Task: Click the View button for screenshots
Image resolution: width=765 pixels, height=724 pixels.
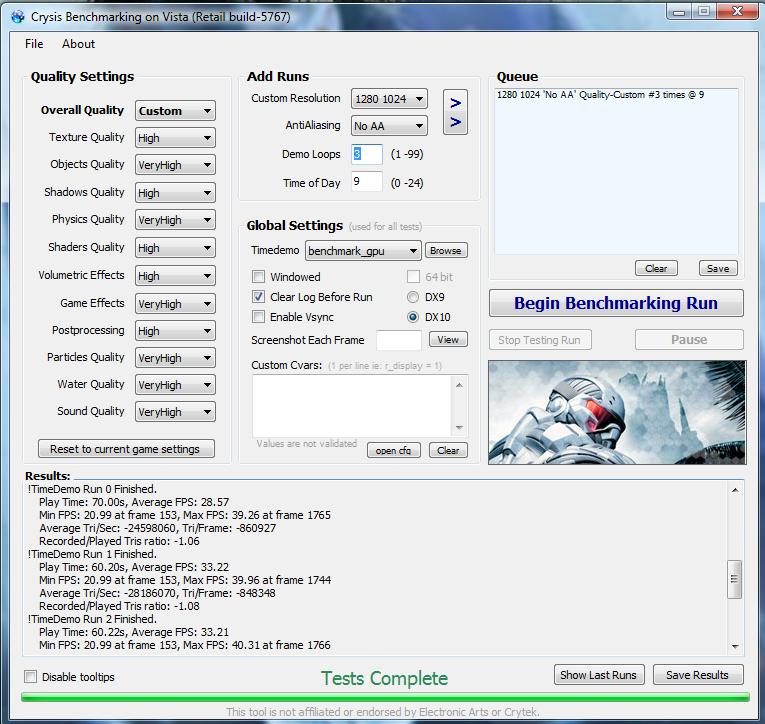Action: (x=448, y=340)
